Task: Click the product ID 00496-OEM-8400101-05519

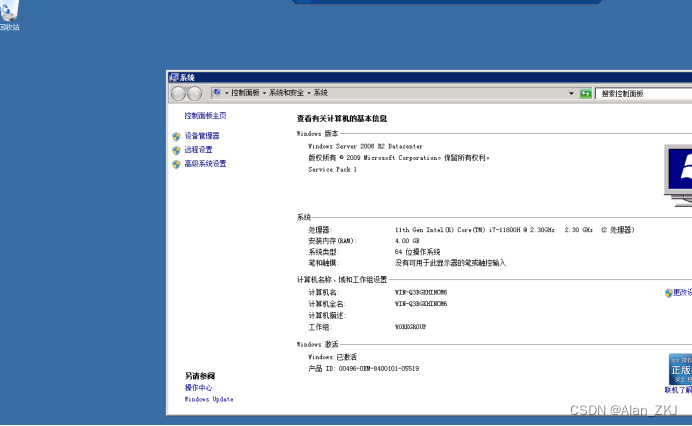Action: point(379,369)
